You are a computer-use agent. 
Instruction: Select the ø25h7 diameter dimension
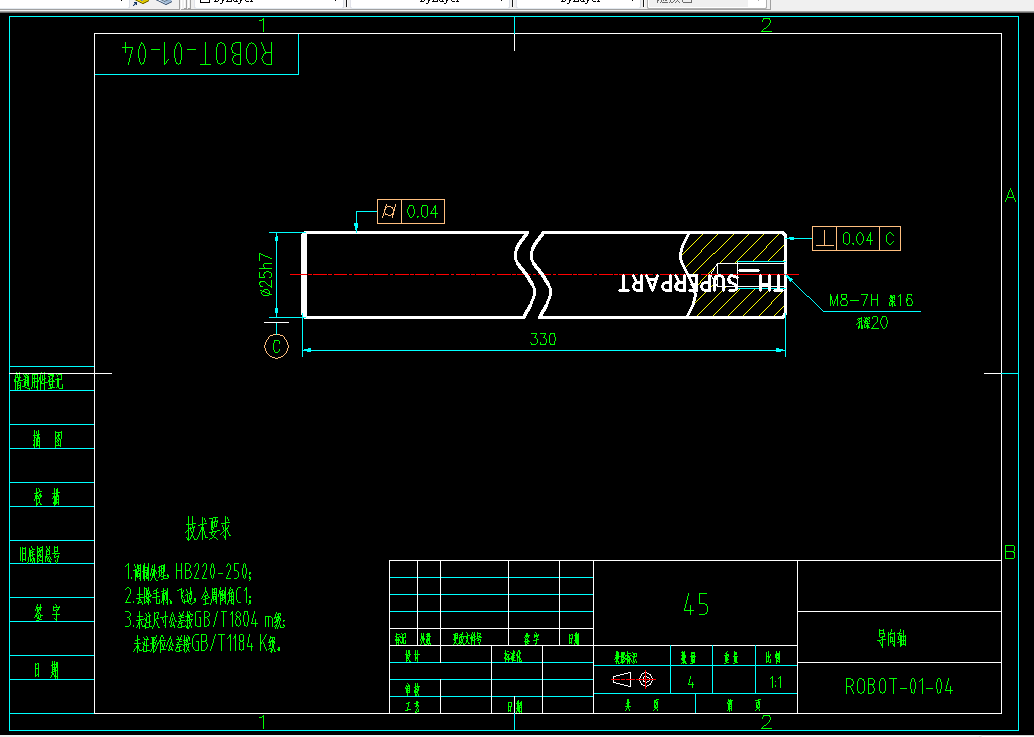click(x=266, y=274)
